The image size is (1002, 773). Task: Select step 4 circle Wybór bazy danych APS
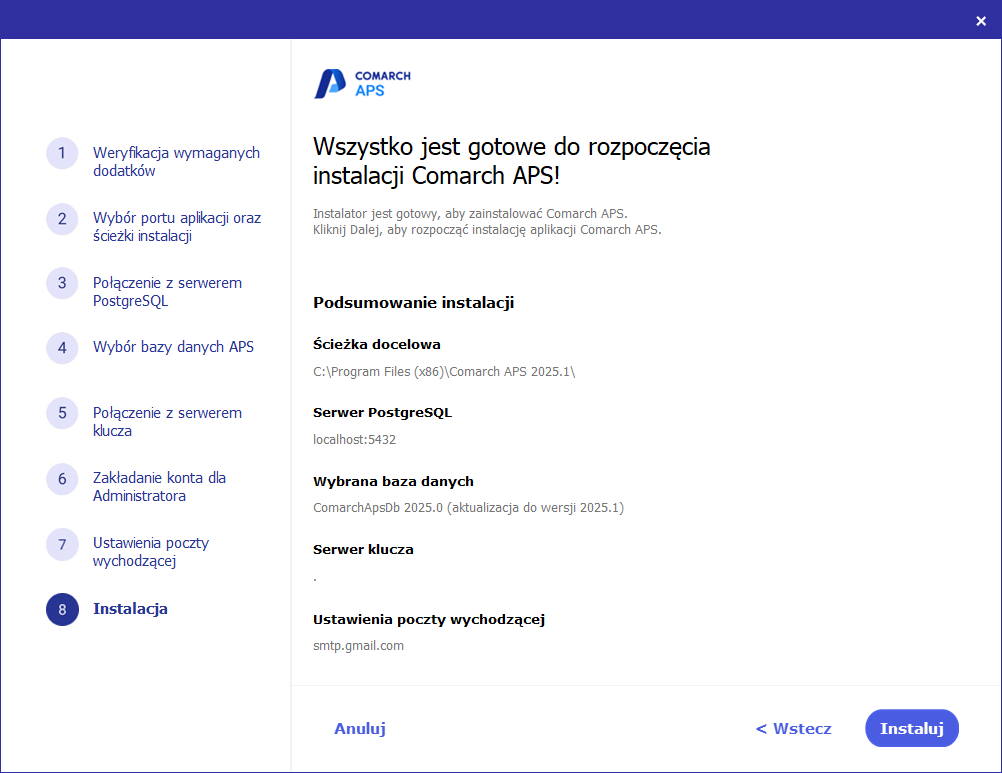[62, 347]
